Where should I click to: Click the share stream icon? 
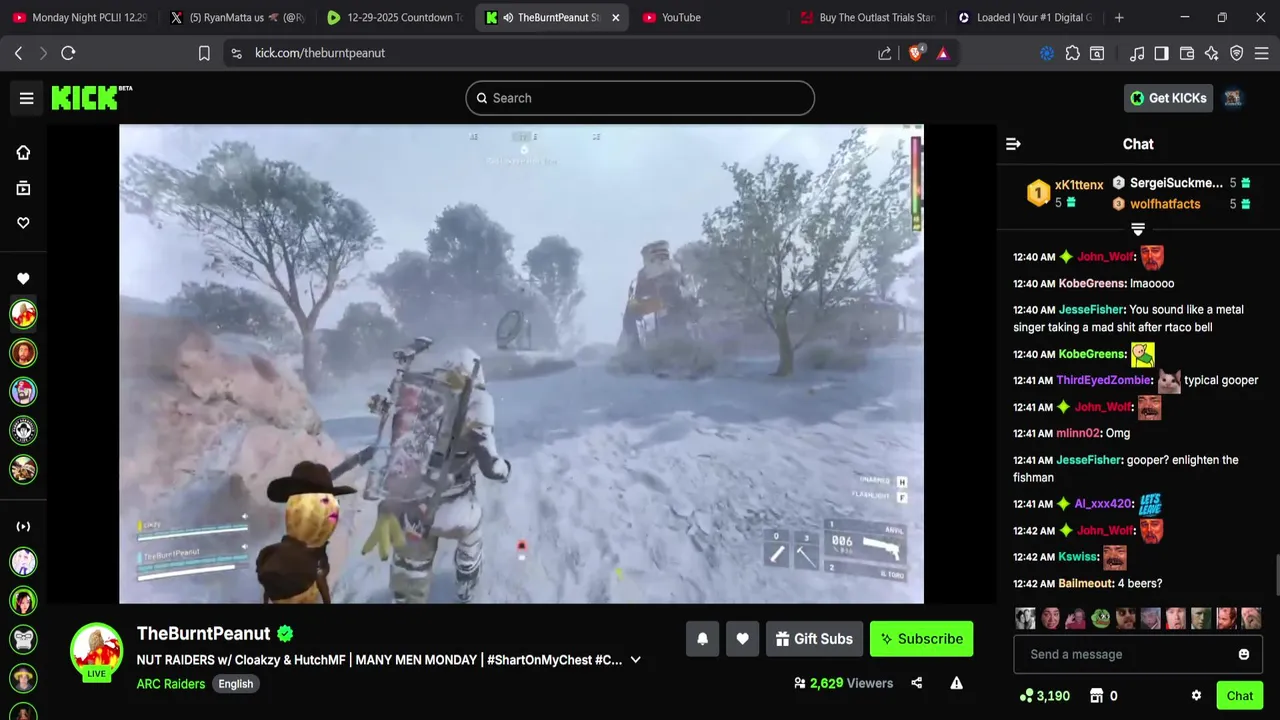(917, 683)
